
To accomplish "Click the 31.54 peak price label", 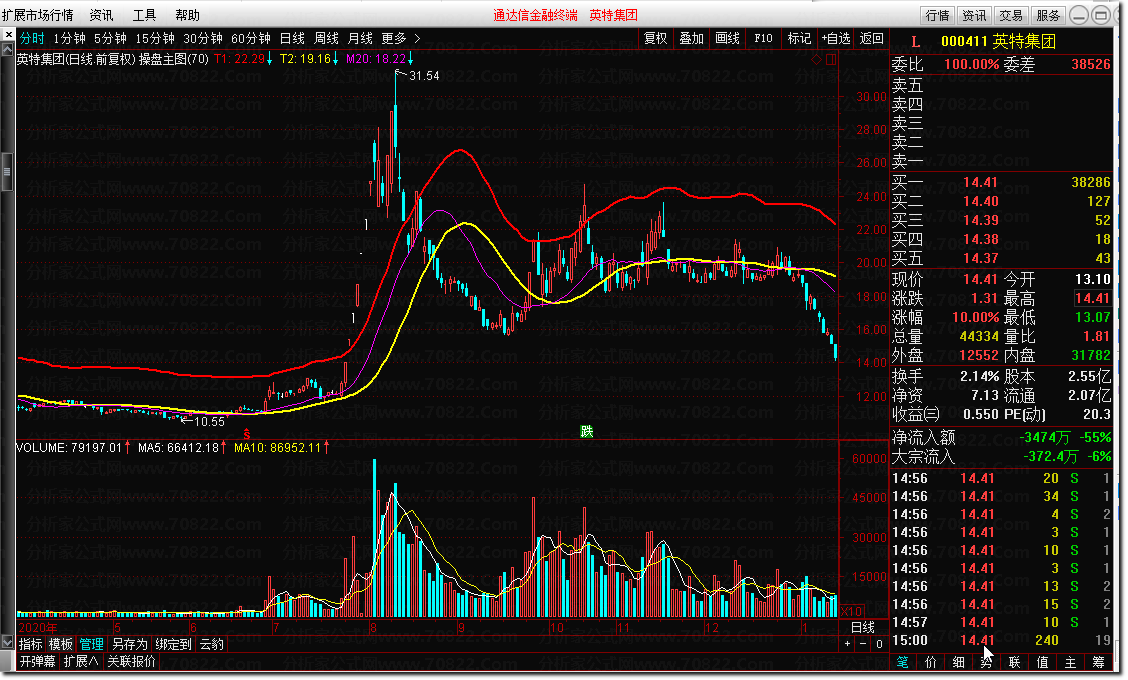I will click(x=424, y=76).
